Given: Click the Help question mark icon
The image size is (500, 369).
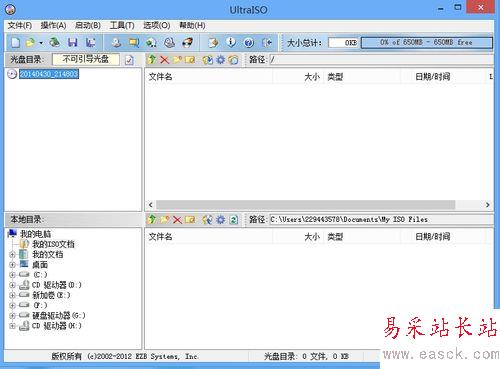Looking at the screenshot, I should coord(249,43).
